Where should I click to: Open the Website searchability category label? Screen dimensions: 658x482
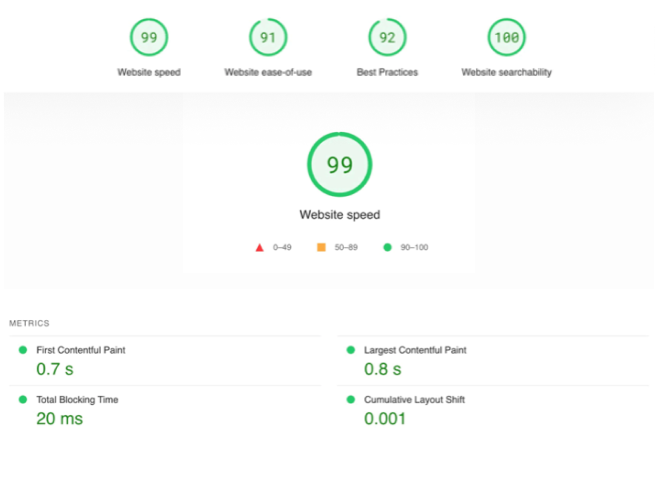point(506,72)
